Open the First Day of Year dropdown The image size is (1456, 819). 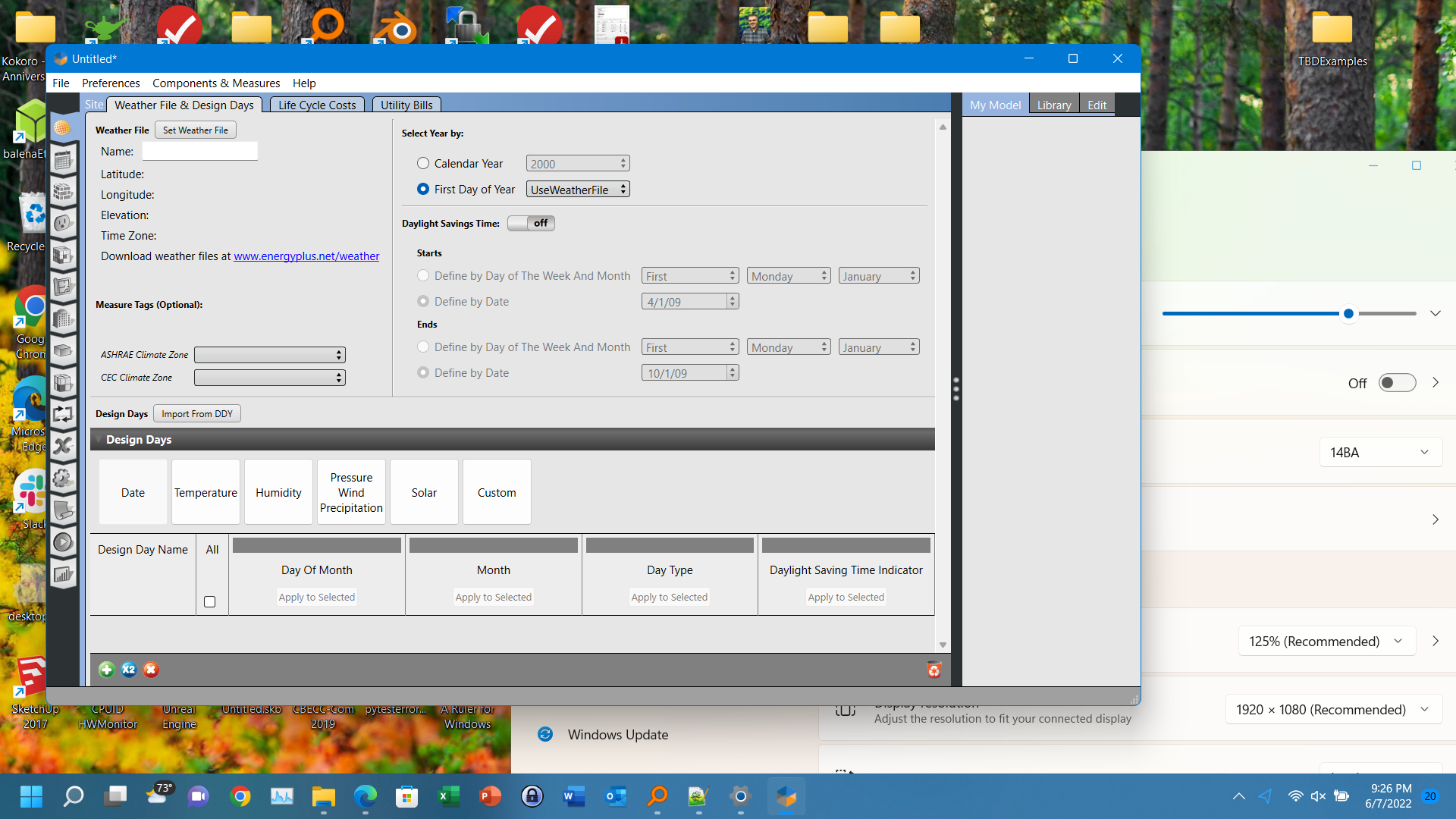click(x=578, y=190)
